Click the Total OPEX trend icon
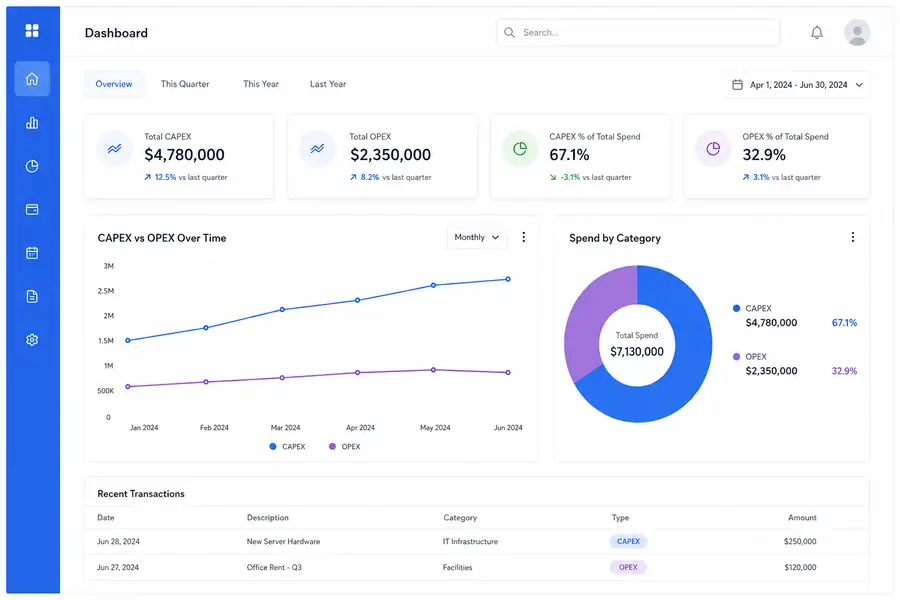The width and height of the screenshot is (900, 600). pyautogui.click(x=317, y=149)
